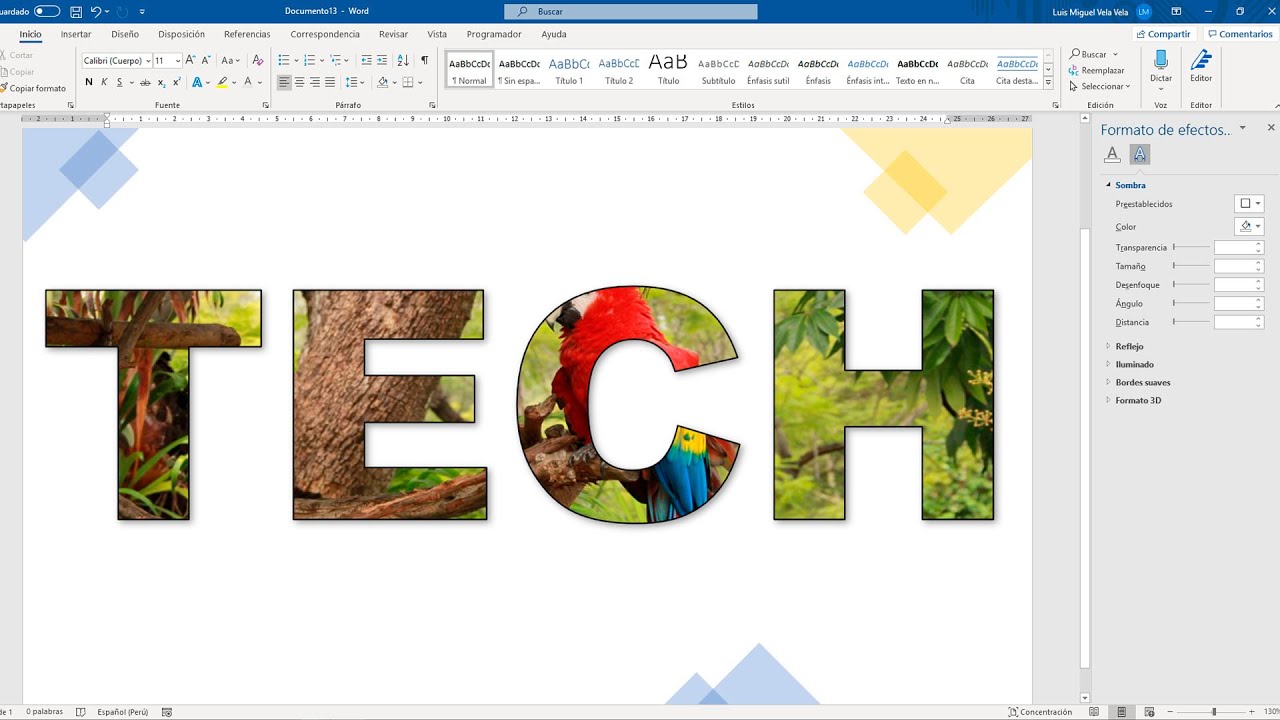Open the Correspondencia tab
The image size is (1280, 720).
pyautogui.click(x=325, y=34)
